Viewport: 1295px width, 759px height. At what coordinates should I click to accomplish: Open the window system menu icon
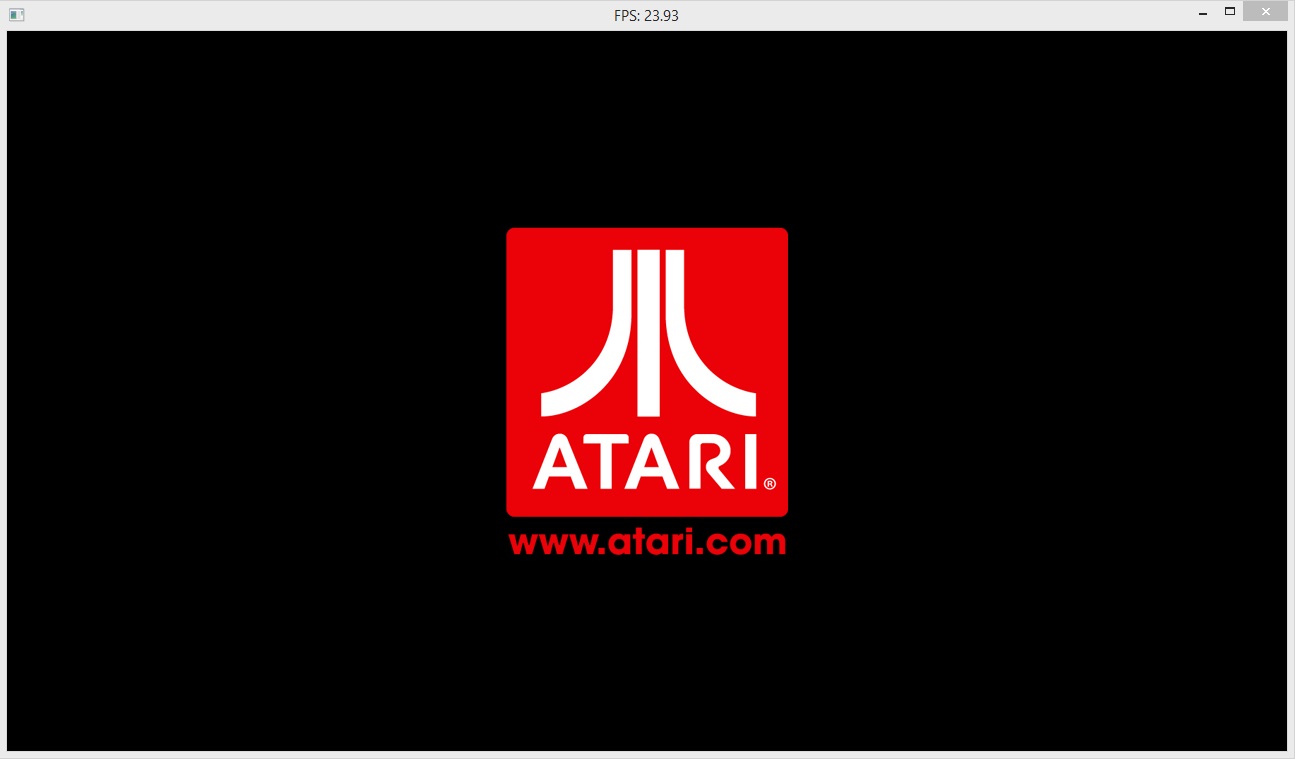pyautogui.click(x=16, y=15)
